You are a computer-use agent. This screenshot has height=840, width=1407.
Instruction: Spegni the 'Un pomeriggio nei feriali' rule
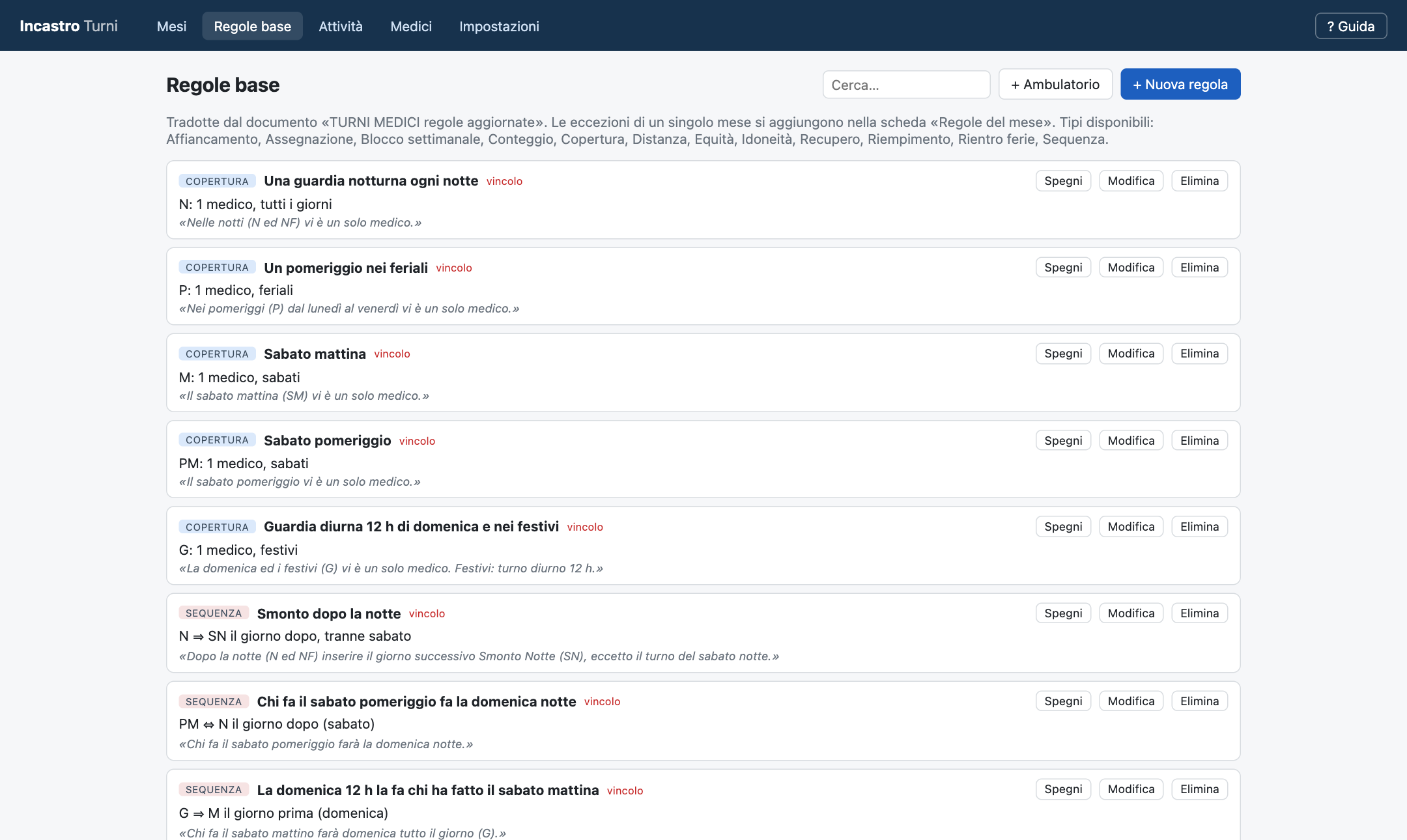coord(1063,268)
